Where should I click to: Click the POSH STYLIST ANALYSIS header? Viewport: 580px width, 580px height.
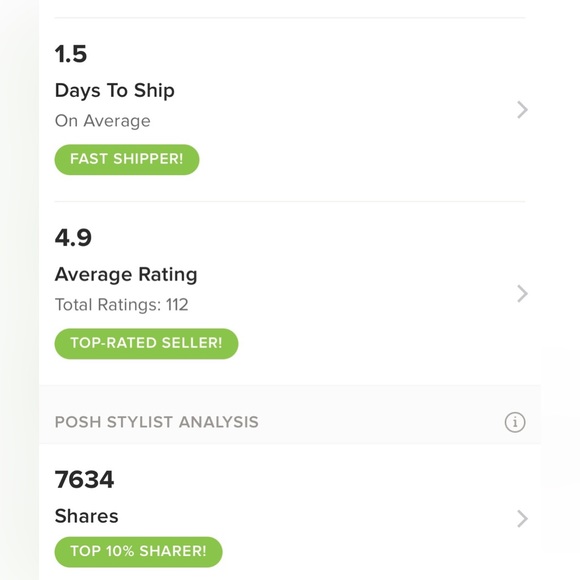[156, 422]
